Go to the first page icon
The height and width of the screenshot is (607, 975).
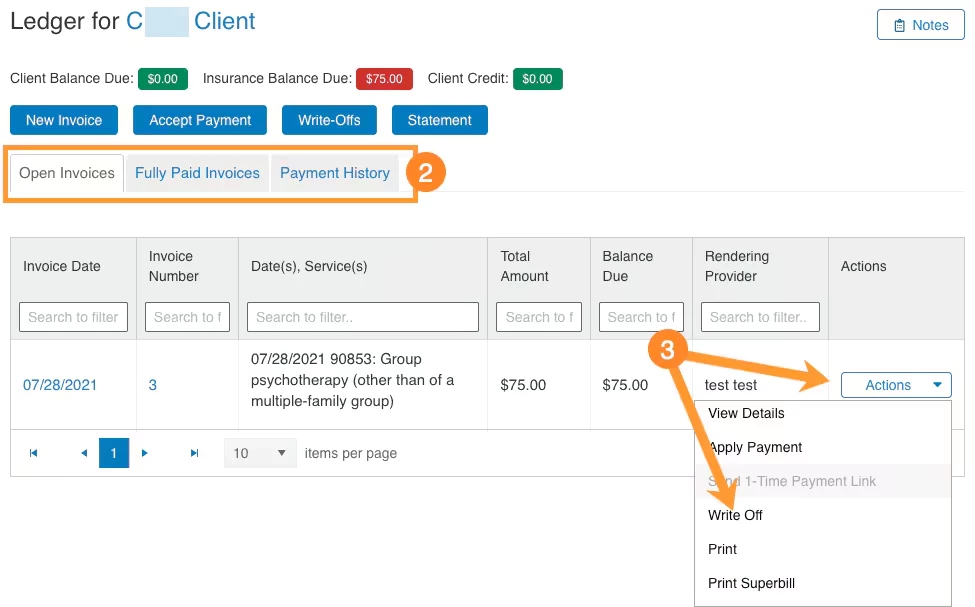[x=34, y=453]
